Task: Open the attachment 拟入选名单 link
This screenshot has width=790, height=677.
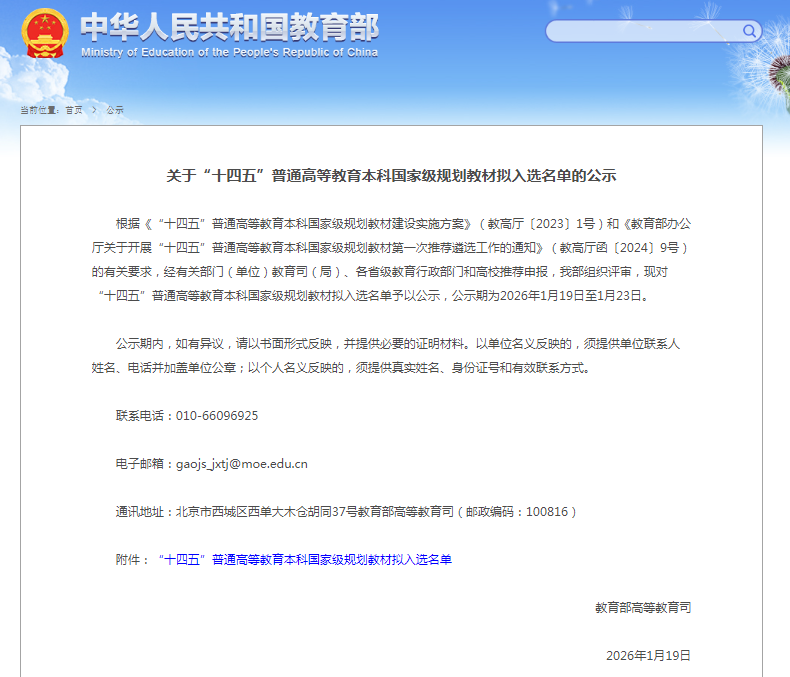Action: (305, 560)
